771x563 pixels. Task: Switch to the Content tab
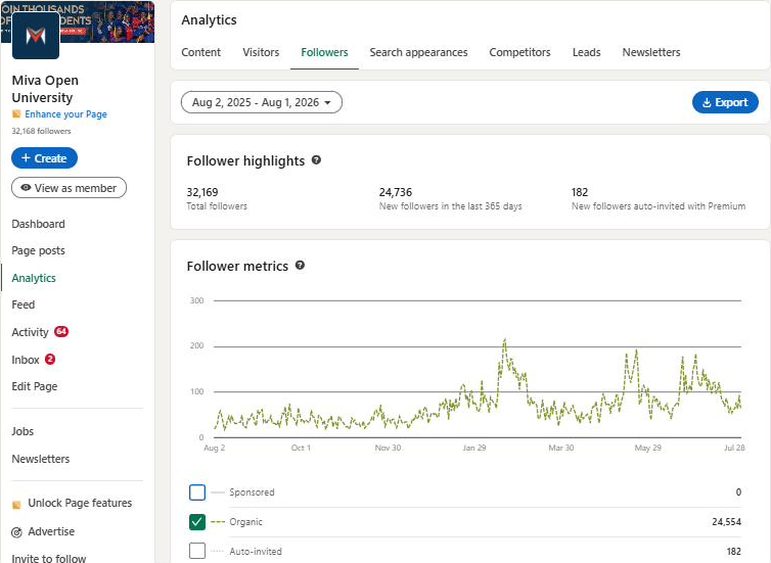[201, 52]
